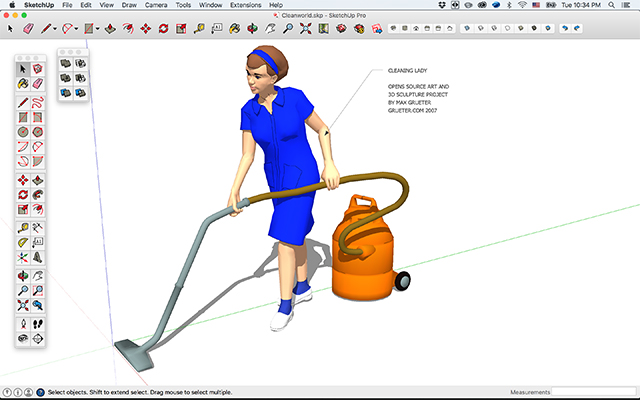Click the Redo arrow in toolbar
The width and height of the screenshot is (640, 400).
coord(577,28)
